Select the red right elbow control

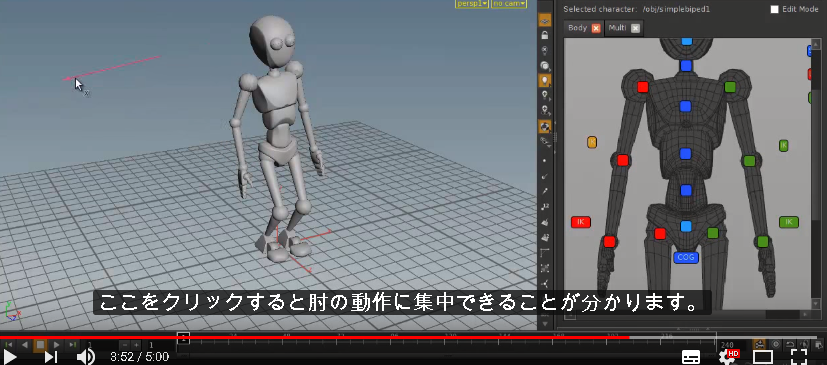622,160
